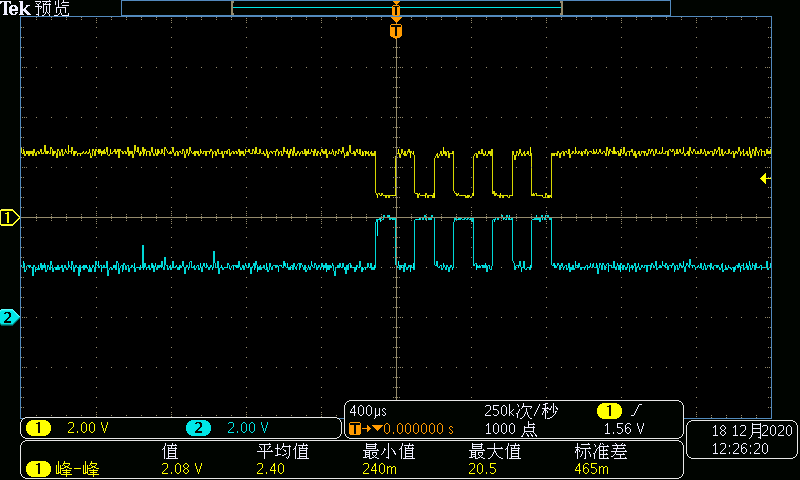The height and width of the screenshot is (480, 800).
Task: Click the yellow trigger level arrow
Action: pos(765,179)
